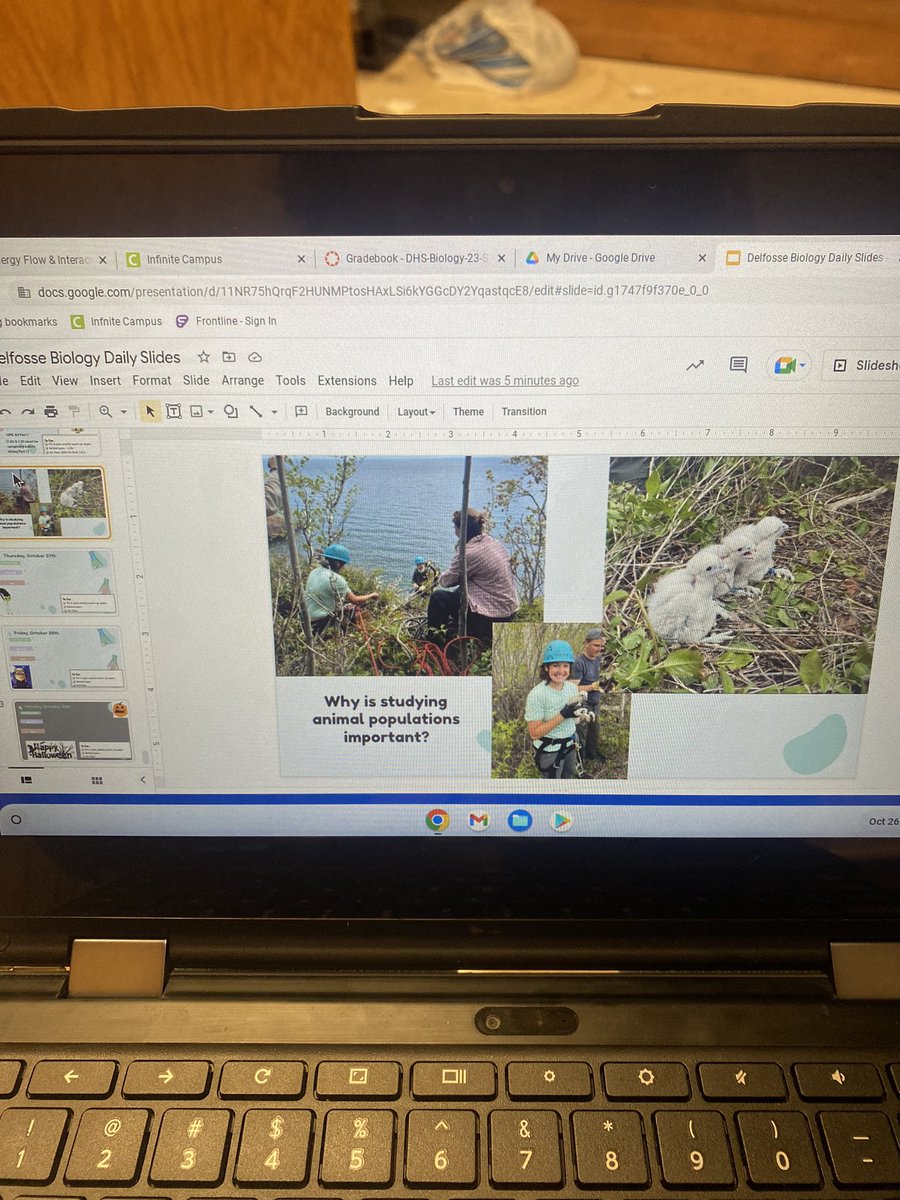Open the Oct 26 date status area
The height and width of the screenshot is (1200, 900).
(x=883, y=821)
